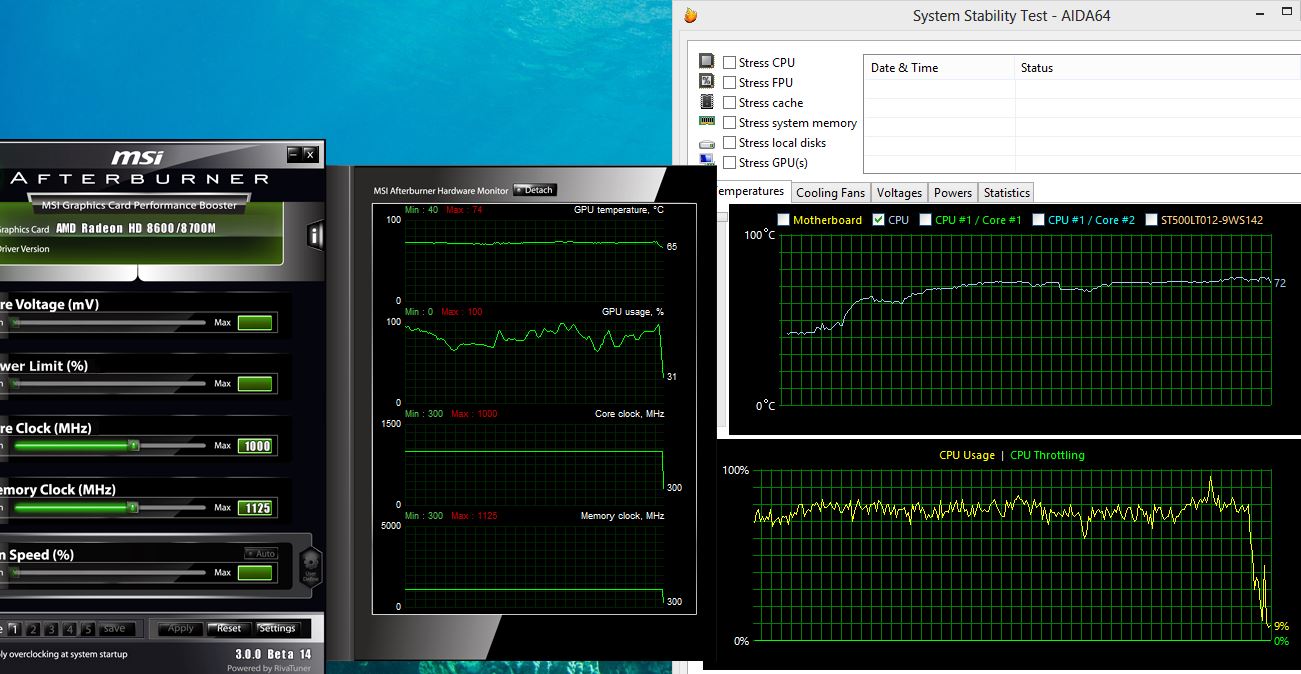
Task: Select Afterburner profile slot 5
Action: click(x=87, y=629)
